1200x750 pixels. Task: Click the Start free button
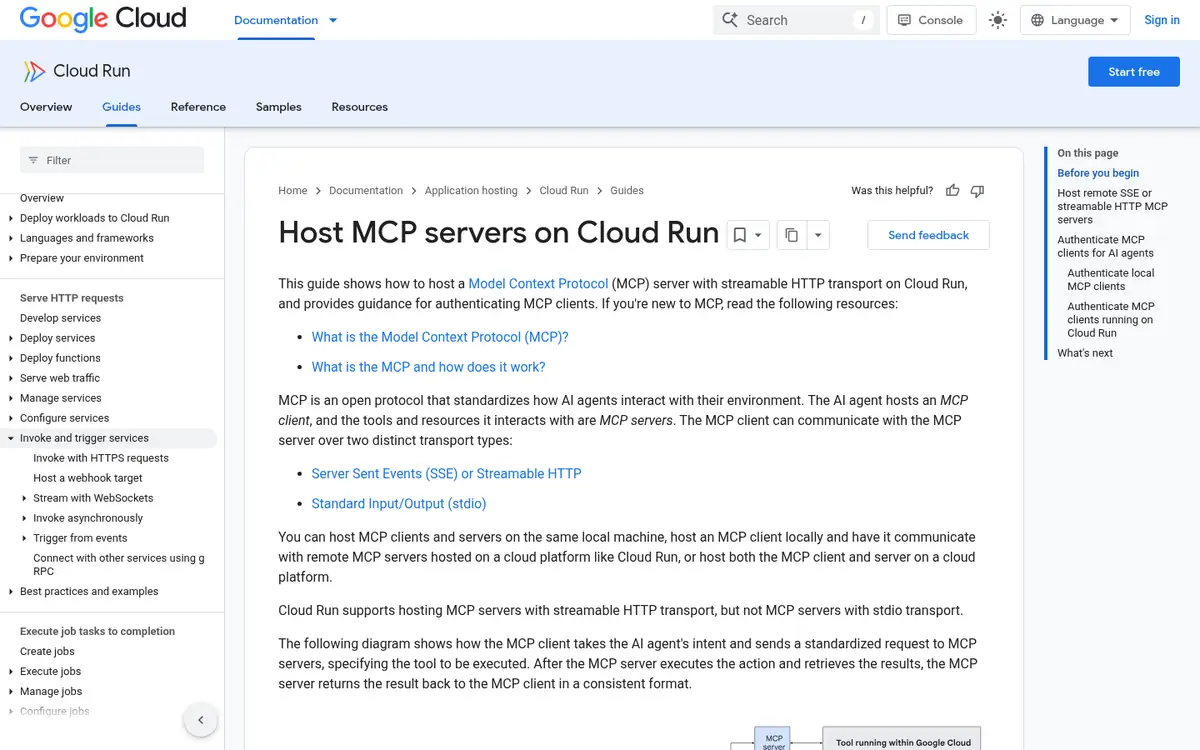coord(1134,72)
